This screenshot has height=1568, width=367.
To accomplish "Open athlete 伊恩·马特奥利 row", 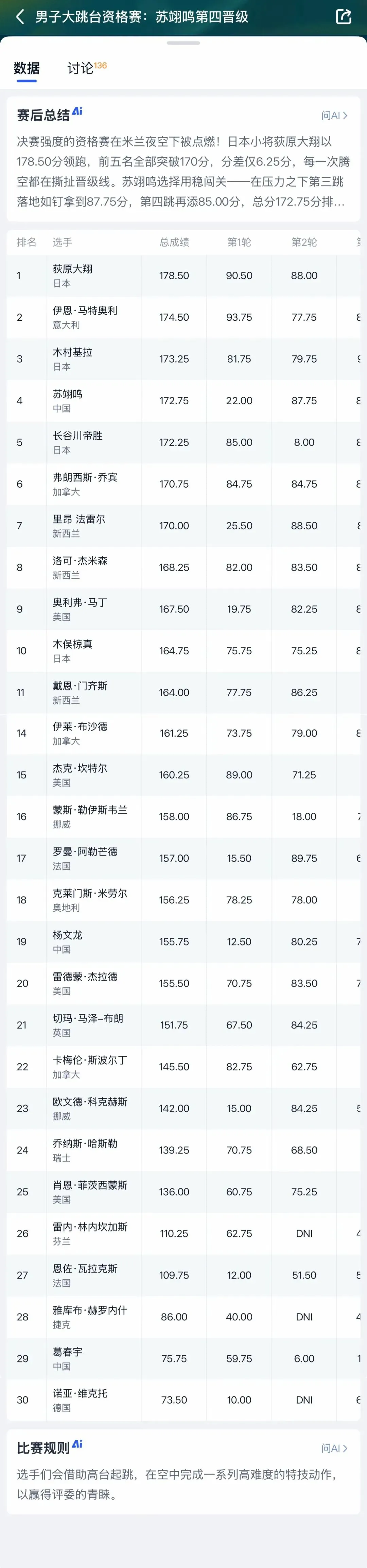I will pyautogui.click(x=183, y=317).
